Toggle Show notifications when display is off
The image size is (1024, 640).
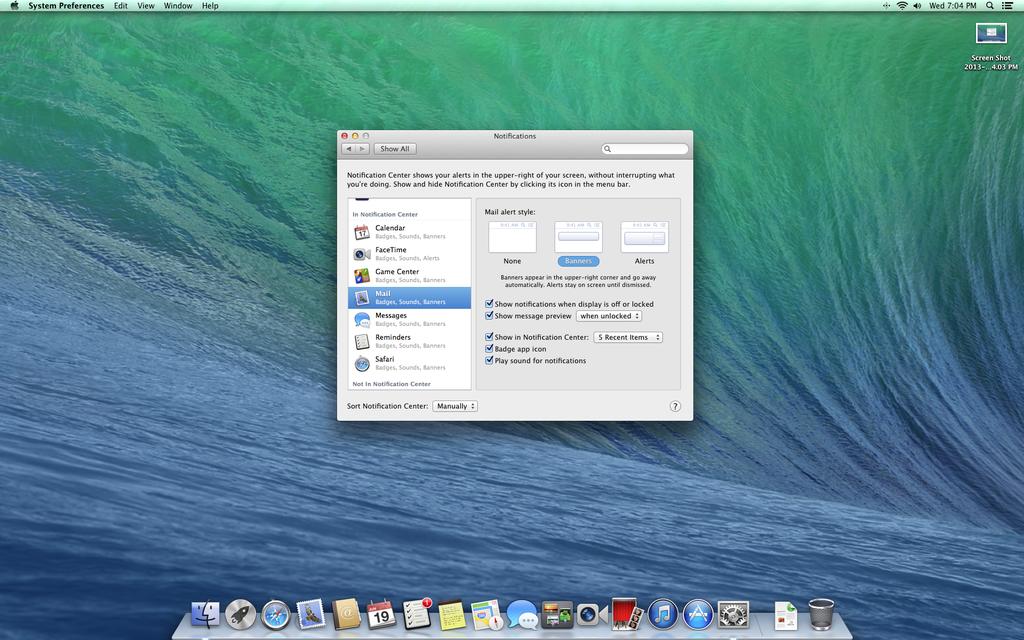pyautogui.click(x=489, y=304)
